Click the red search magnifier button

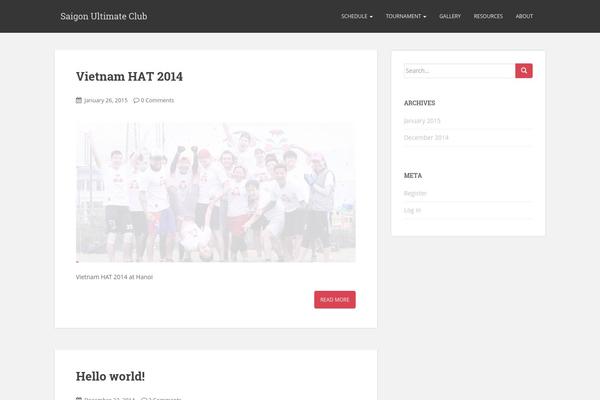pyautogui.click(x=524, y=71)
